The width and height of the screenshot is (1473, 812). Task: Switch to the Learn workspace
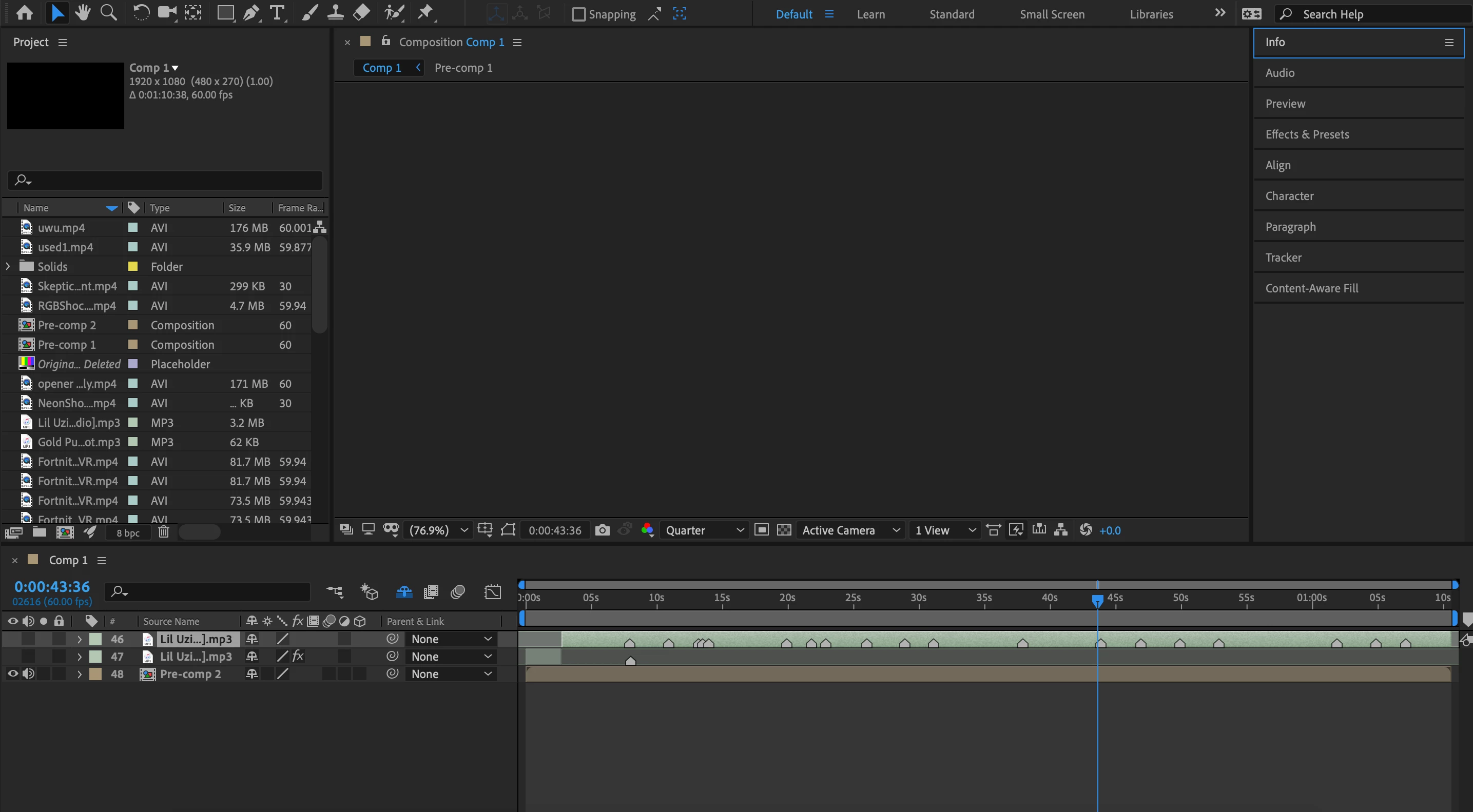tap(870, 14)
